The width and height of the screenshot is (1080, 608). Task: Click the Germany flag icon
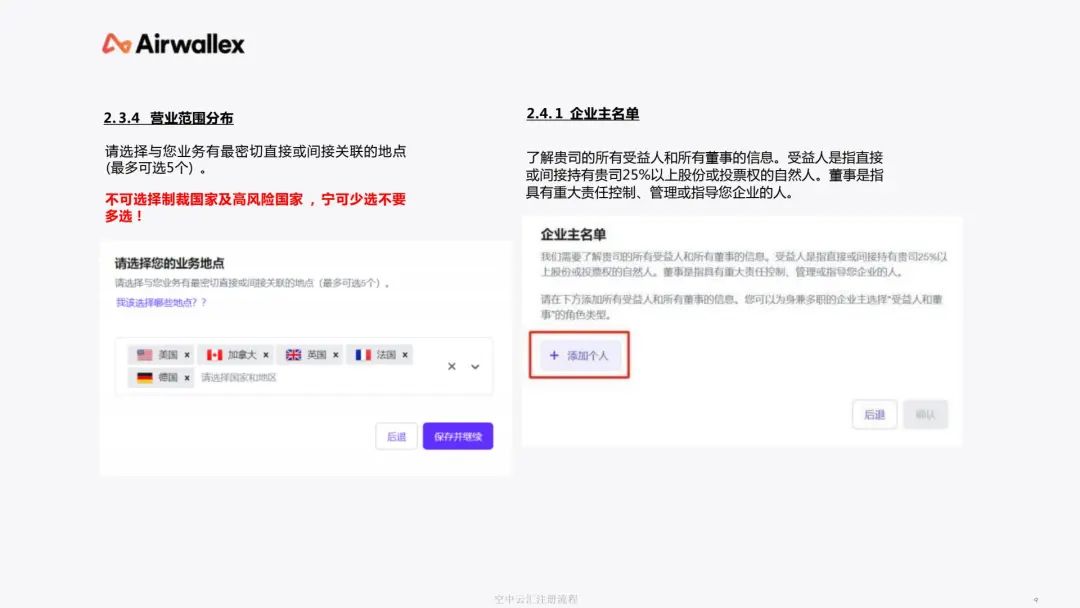click(145, 378)
